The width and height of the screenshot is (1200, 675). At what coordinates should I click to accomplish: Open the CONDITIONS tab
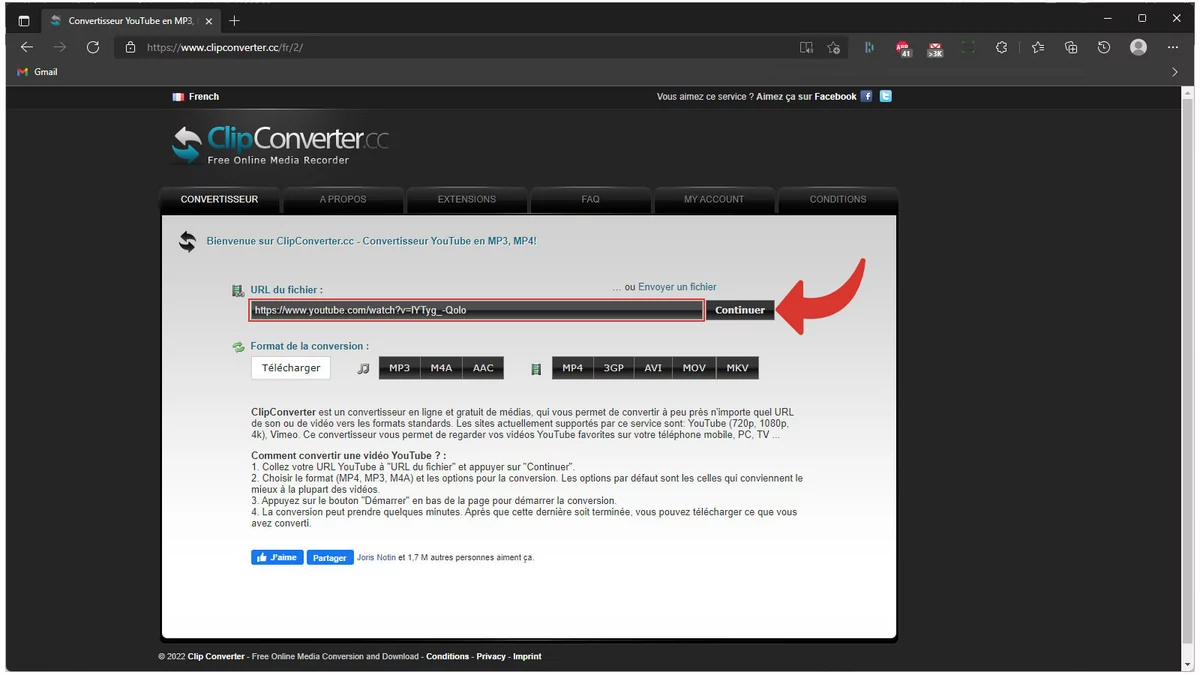(x=838, y=199)
